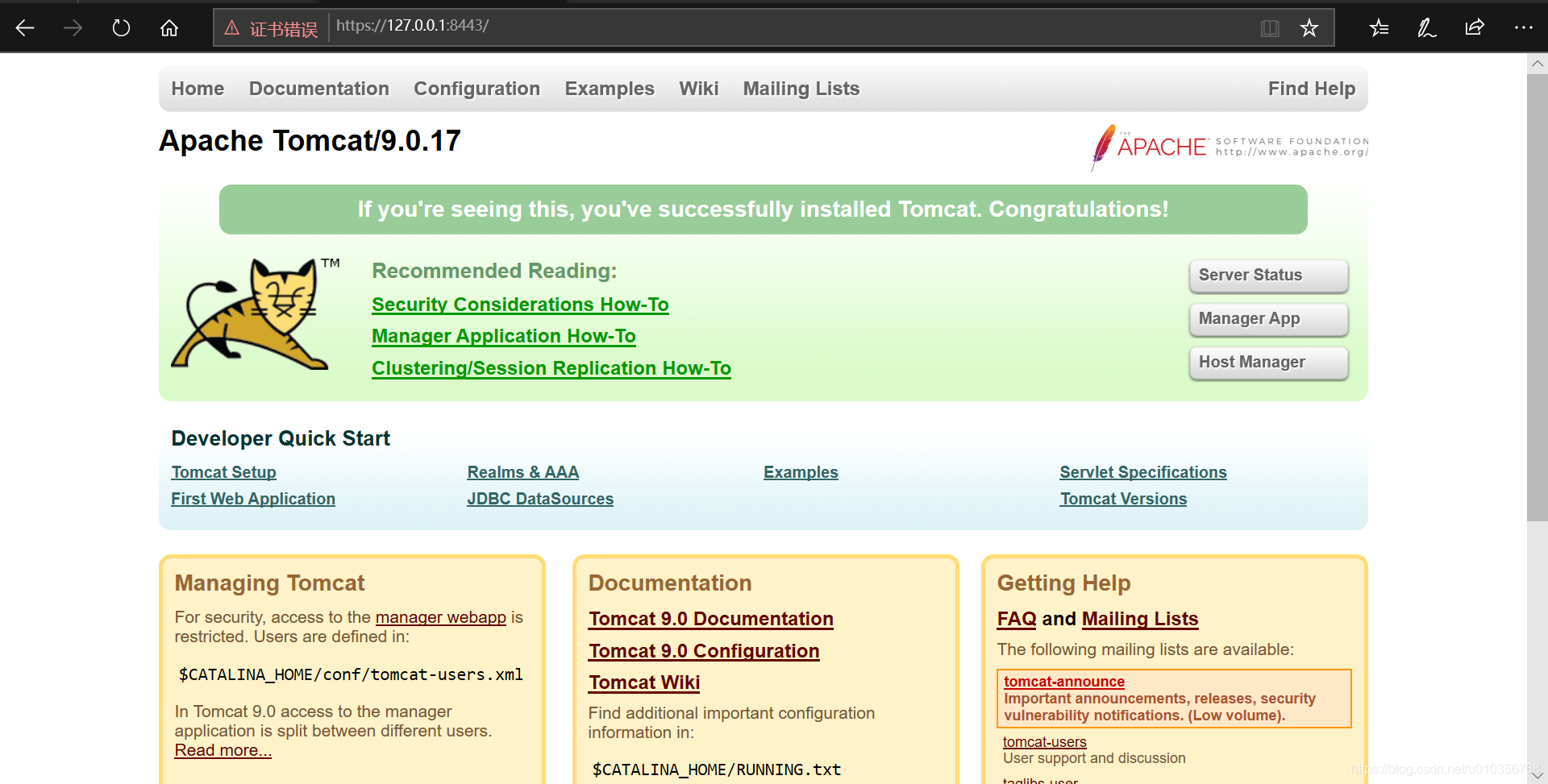Screen dimensions: 1548x784
Task: Click the Server Status button
Action: pyautogui.click(x=1269, y=276)
